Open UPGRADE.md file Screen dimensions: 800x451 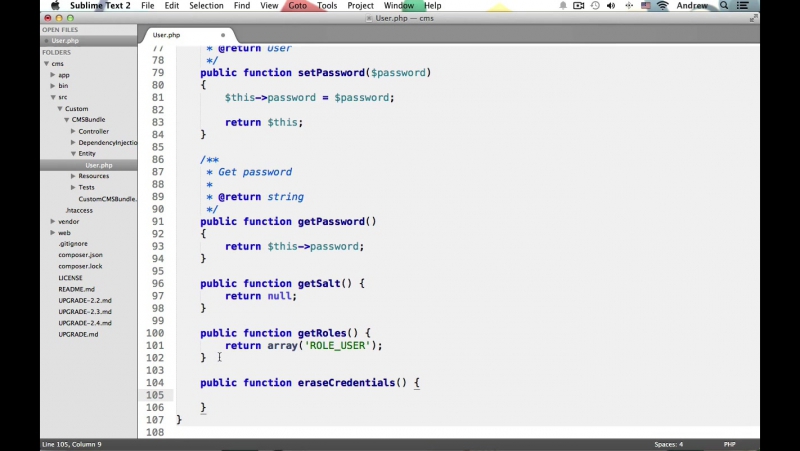pos(78,335)
